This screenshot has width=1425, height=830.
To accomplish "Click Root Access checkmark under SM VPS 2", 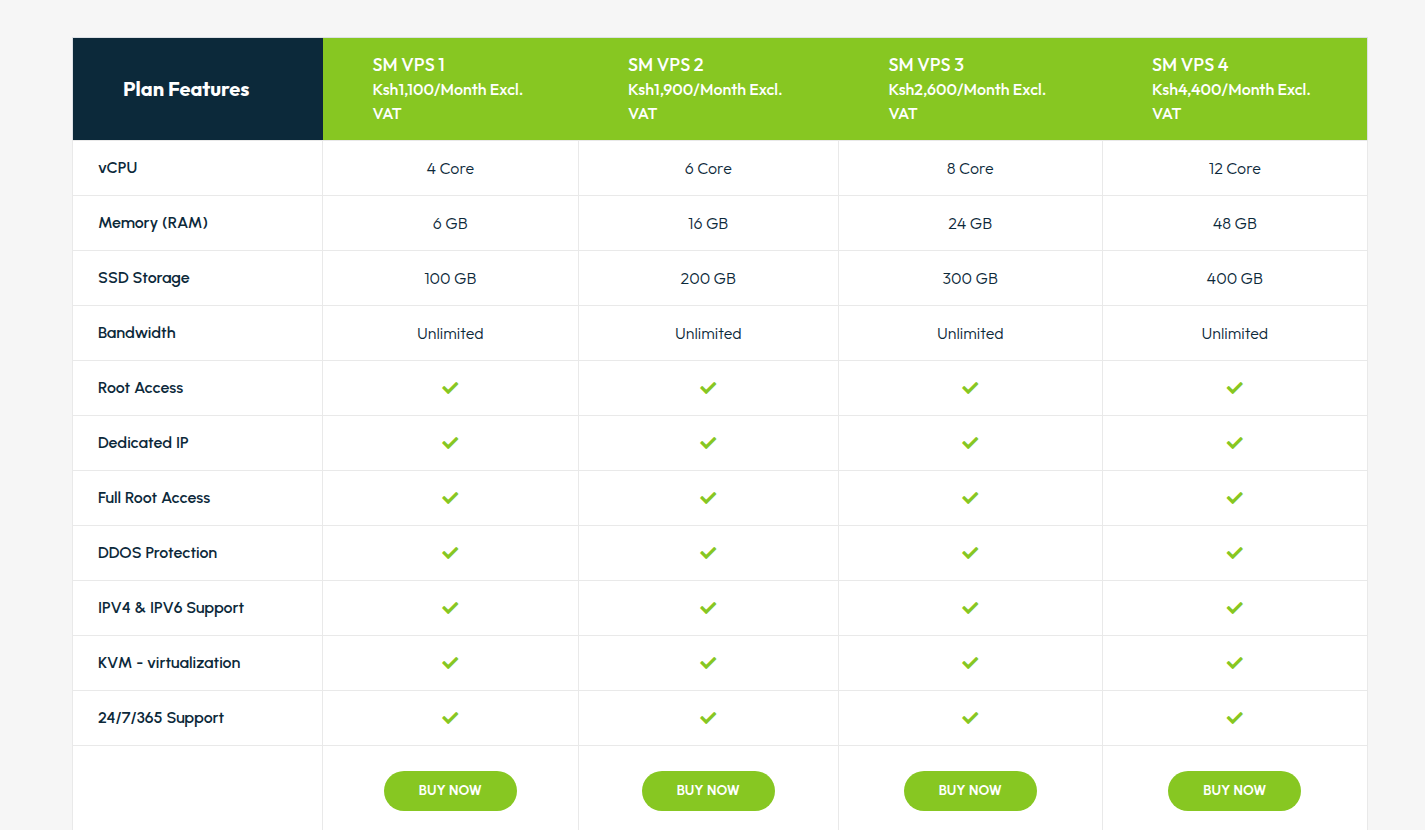I will point(708,388).
